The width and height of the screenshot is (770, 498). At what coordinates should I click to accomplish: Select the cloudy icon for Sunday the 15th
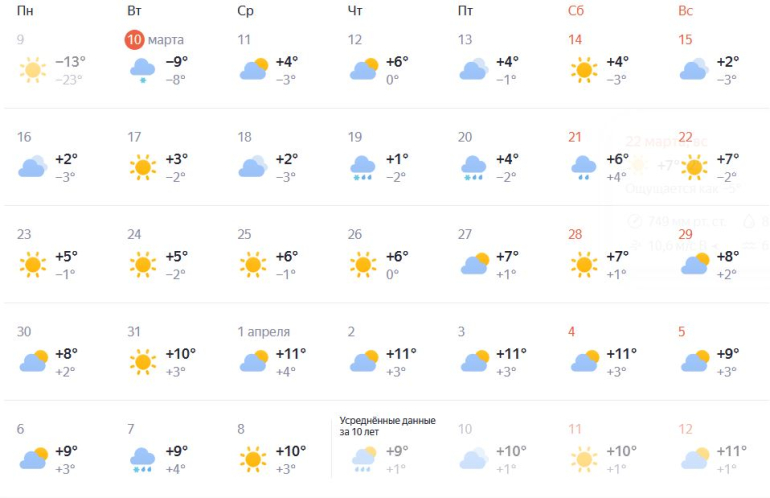692,70
